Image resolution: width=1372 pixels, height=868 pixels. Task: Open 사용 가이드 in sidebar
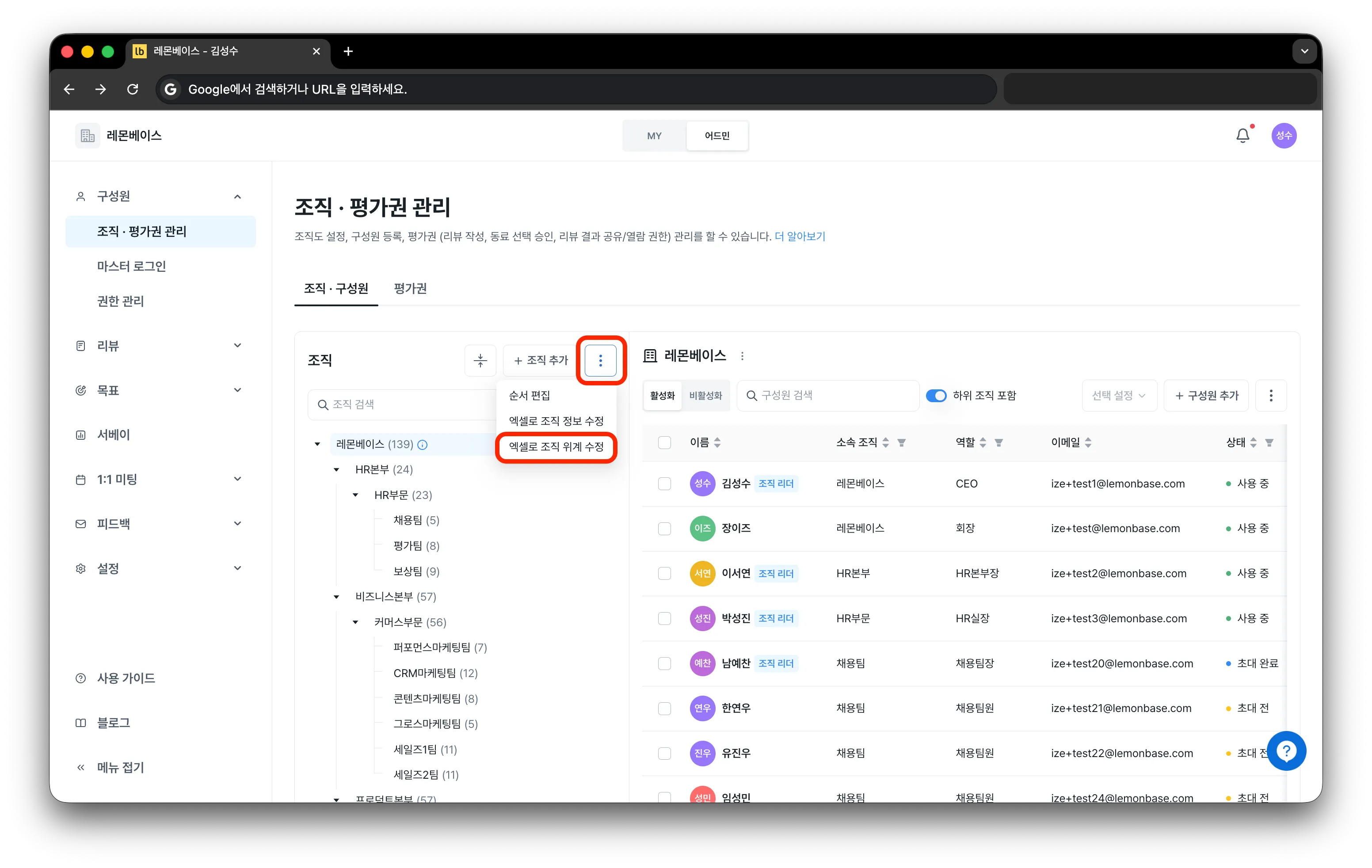coord(126,678)
